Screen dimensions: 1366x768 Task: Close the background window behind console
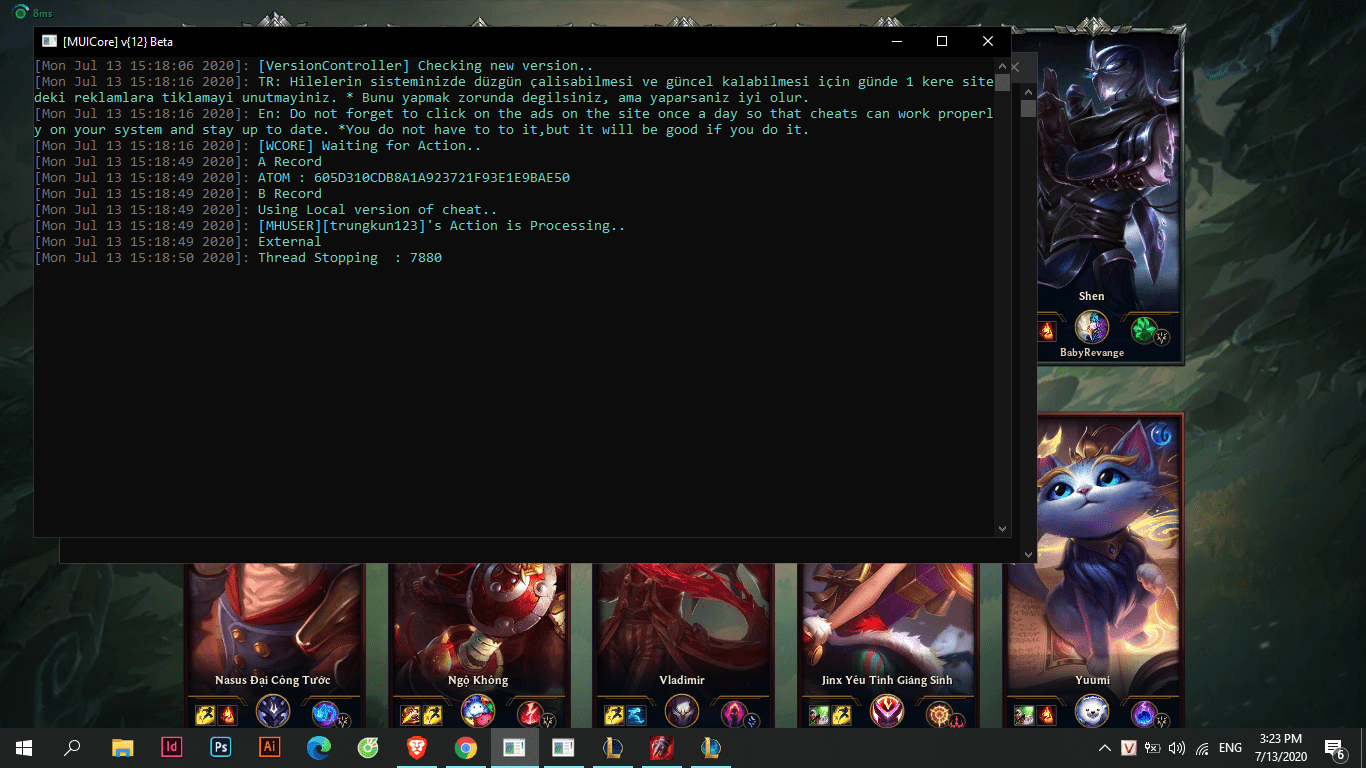tap(1016, 68)
